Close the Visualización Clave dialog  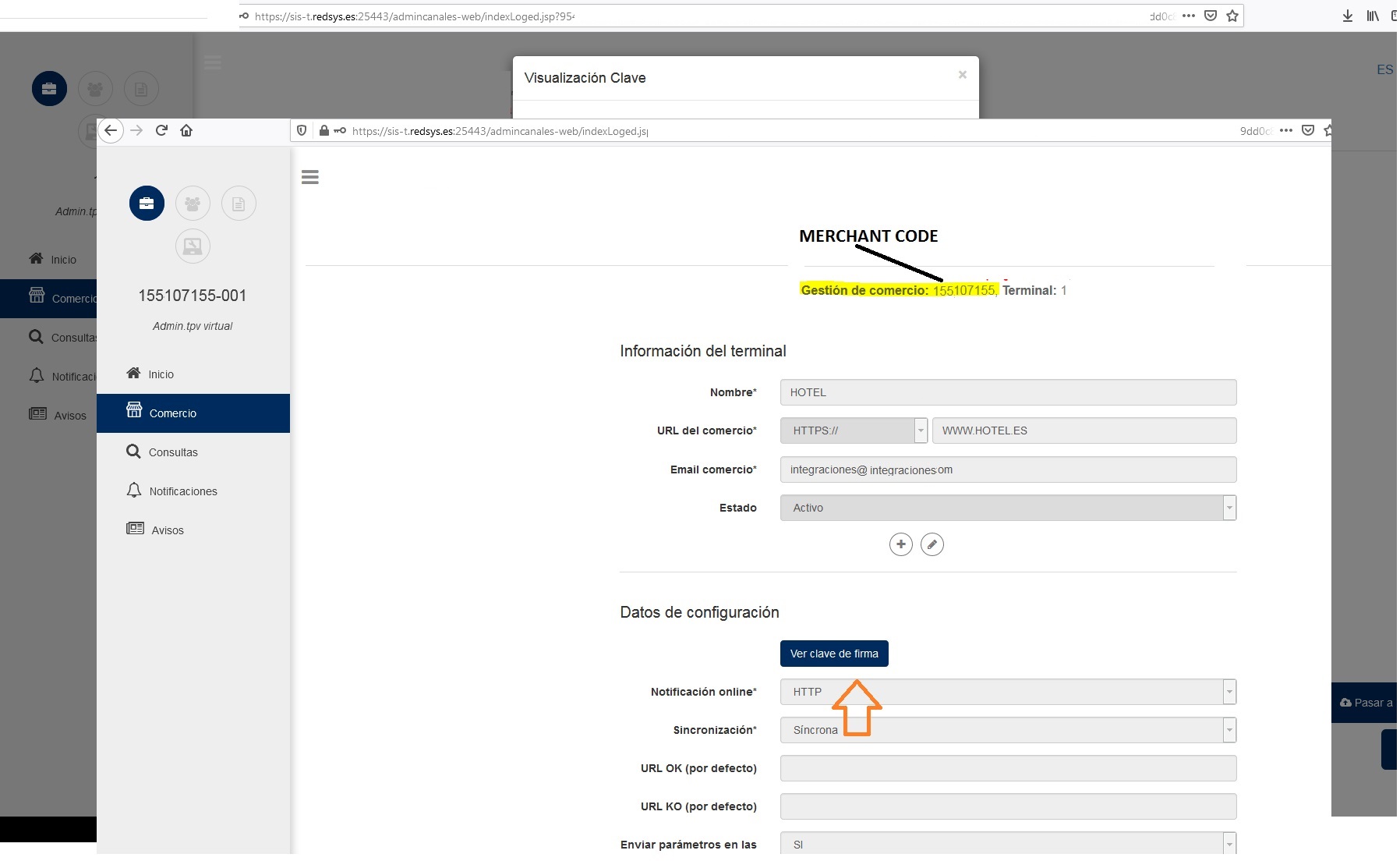click(x=962, y=75)
